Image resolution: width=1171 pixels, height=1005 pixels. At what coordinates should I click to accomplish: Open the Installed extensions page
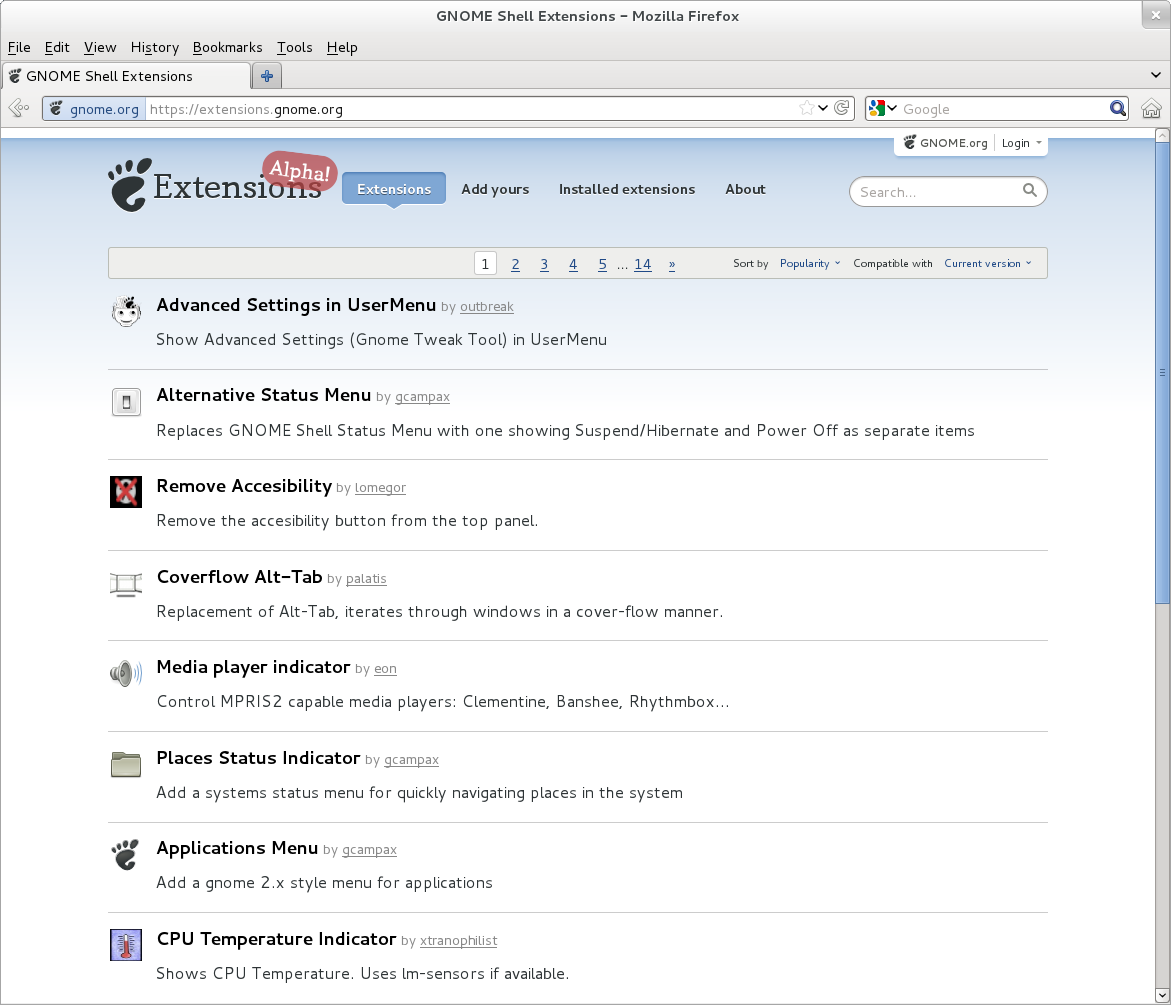[627, 189]
